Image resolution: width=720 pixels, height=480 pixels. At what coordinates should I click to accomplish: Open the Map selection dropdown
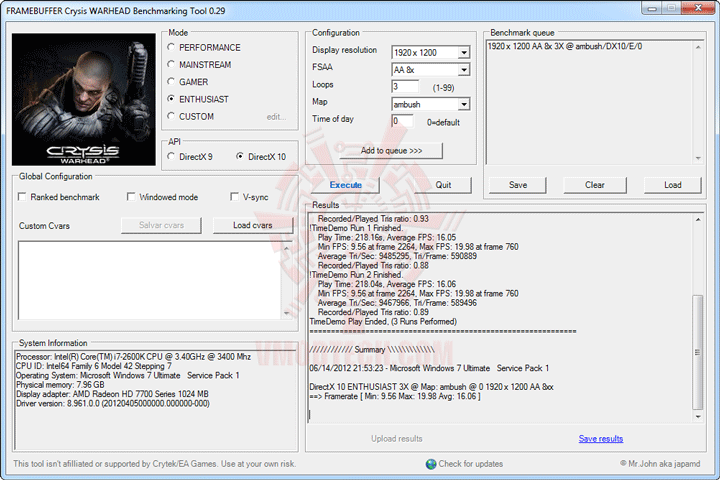pyautogui.click(x=464, y=104)
